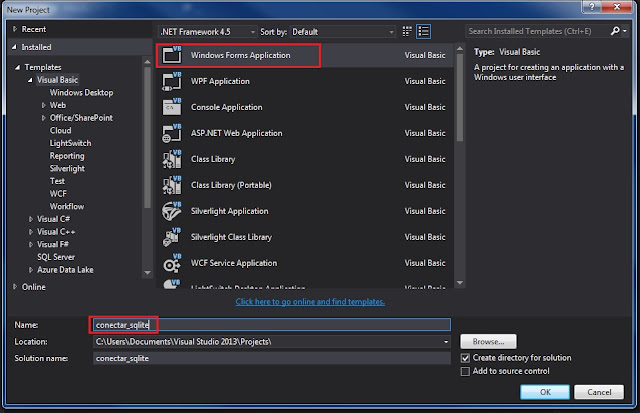The image size is (640, 413).
Task: Select Test template category
Action: tap(57, 181)
